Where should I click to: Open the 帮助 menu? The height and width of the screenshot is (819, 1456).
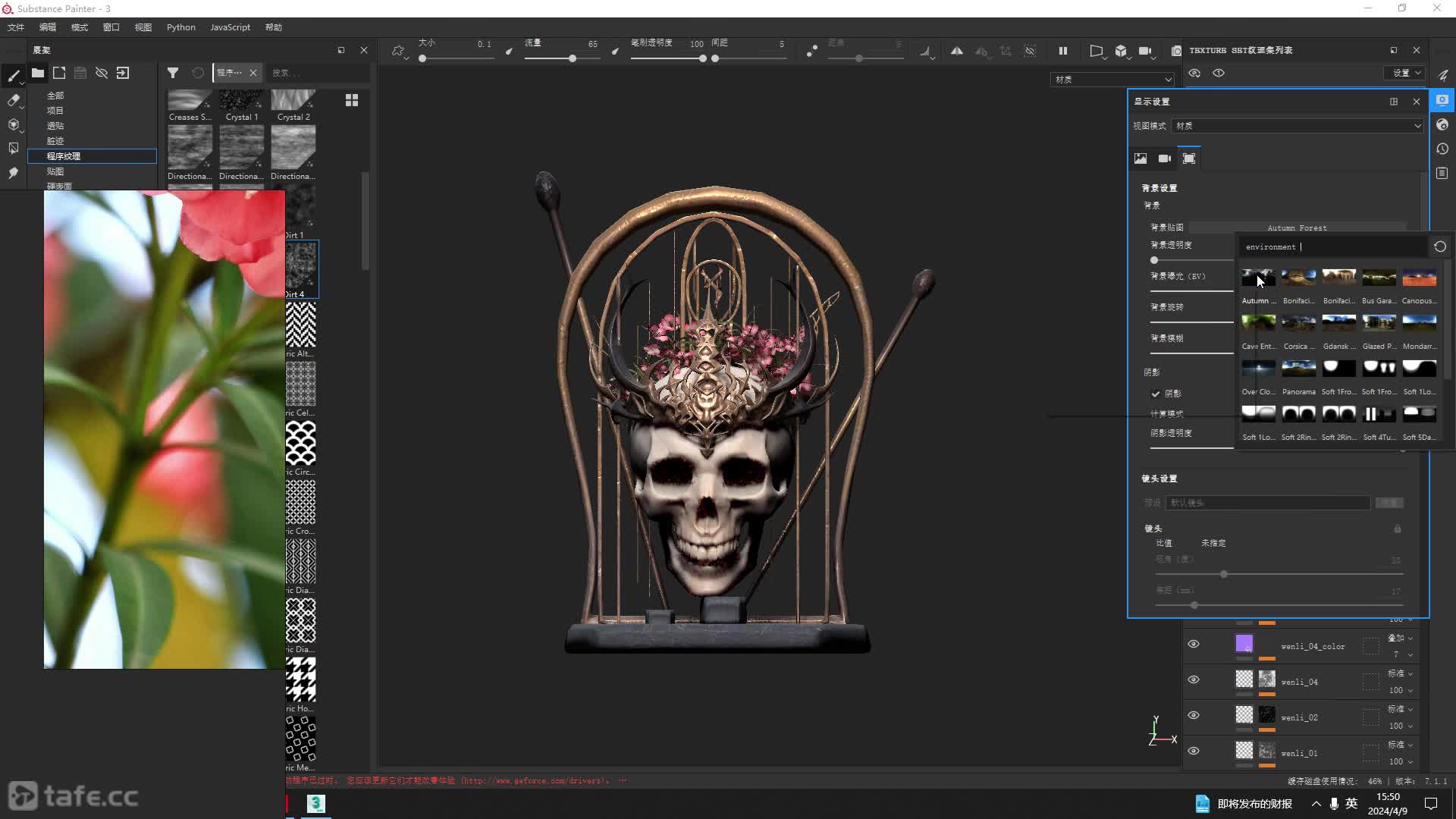274,27
